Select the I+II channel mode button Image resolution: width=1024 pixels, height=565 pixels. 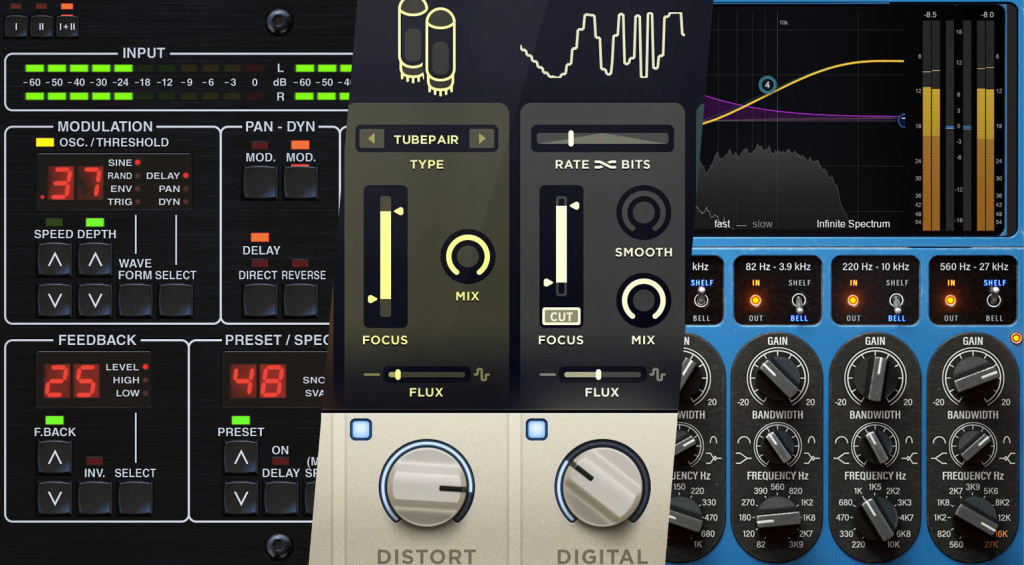click(67, 23)
